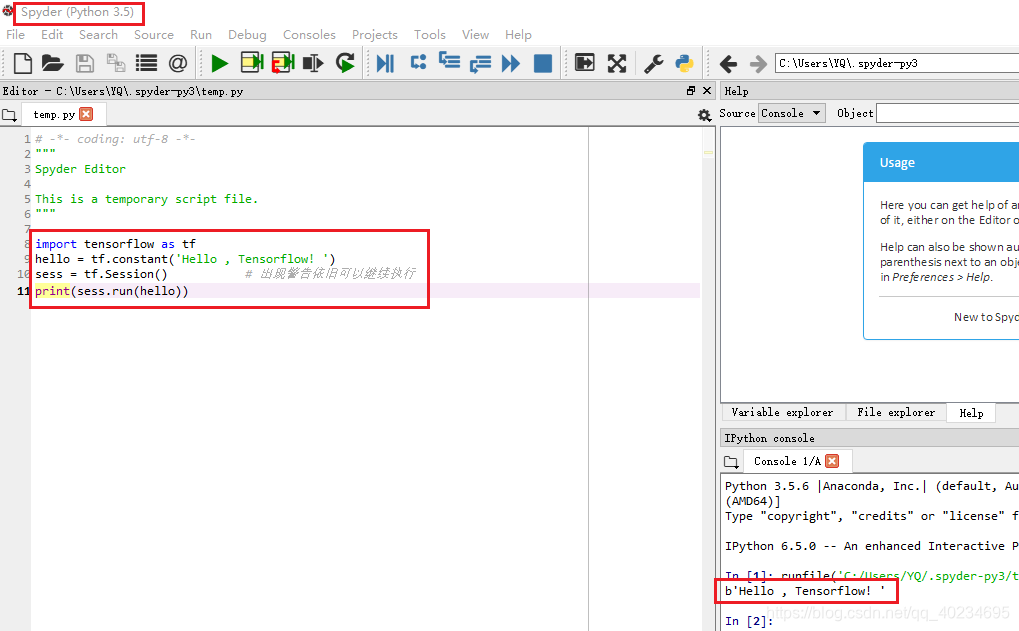Image resolution: width=1019 pixels, height=631 pixels.
Task: Select the Help pane tab
Action: (x=971, y=413)
